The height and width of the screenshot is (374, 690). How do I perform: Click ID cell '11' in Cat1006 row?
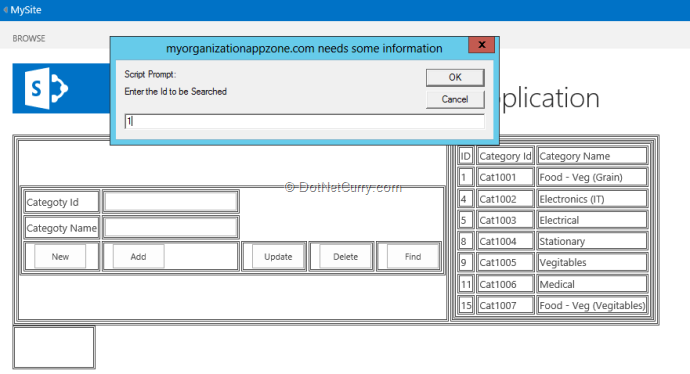tap(466, 284)
